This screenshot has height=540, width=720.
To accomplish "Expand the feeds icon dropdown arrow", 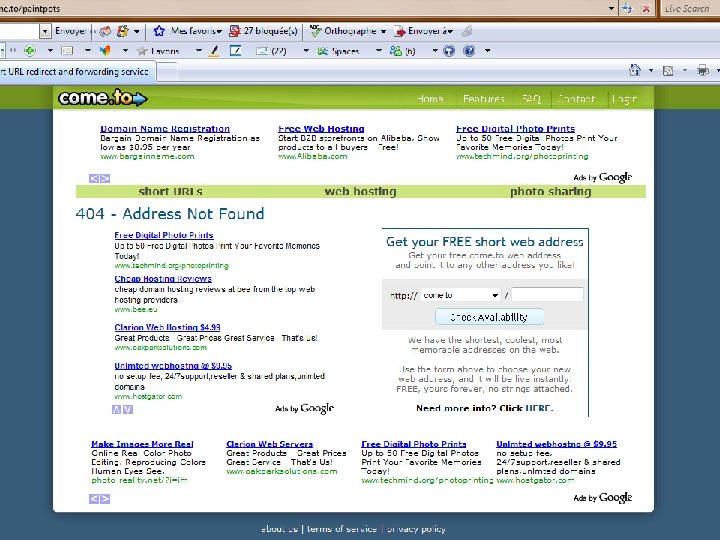I will (685, 71).
